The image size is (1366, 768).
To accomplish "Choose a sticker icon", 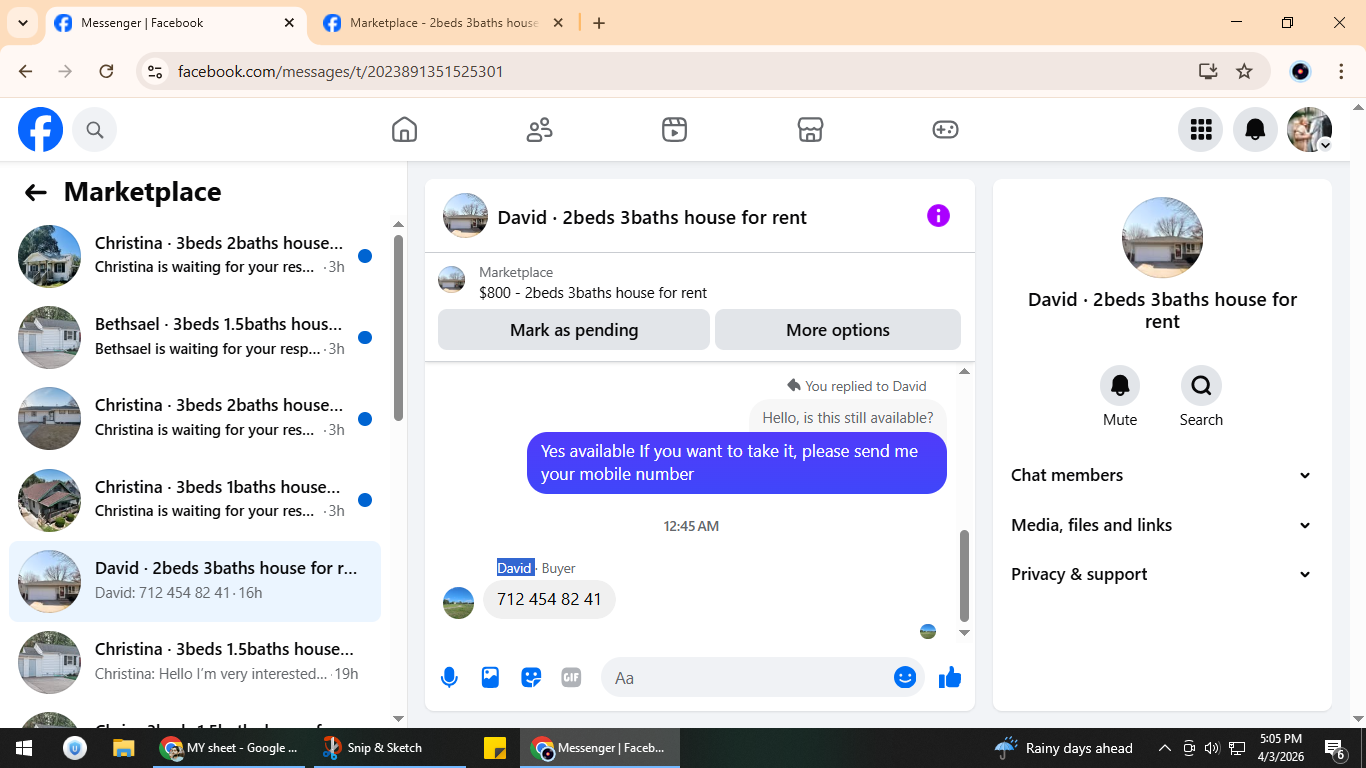I will click(x=531, y=678).
